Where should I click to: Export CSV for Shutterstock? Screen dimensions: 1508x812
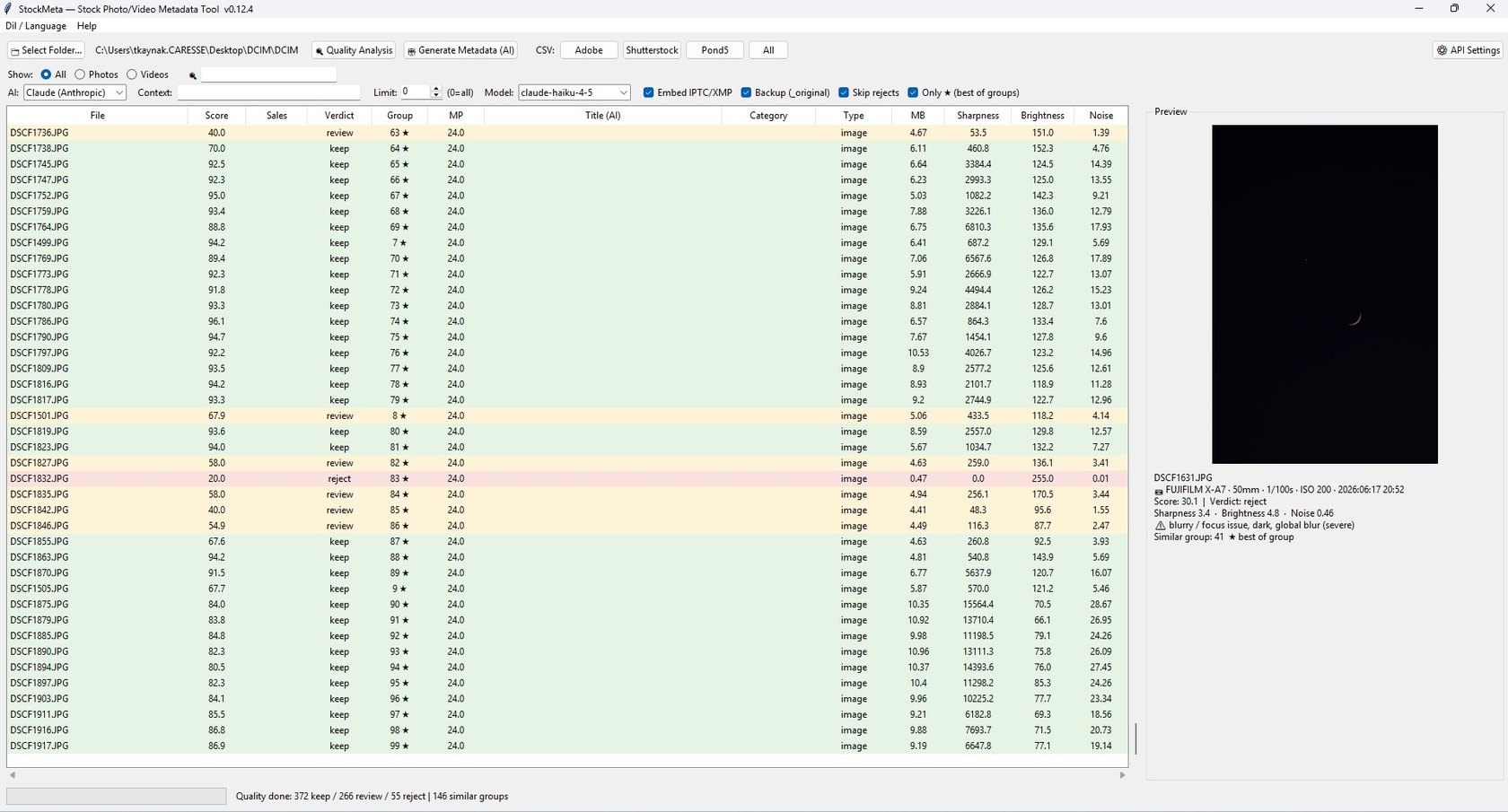point(653,50)
